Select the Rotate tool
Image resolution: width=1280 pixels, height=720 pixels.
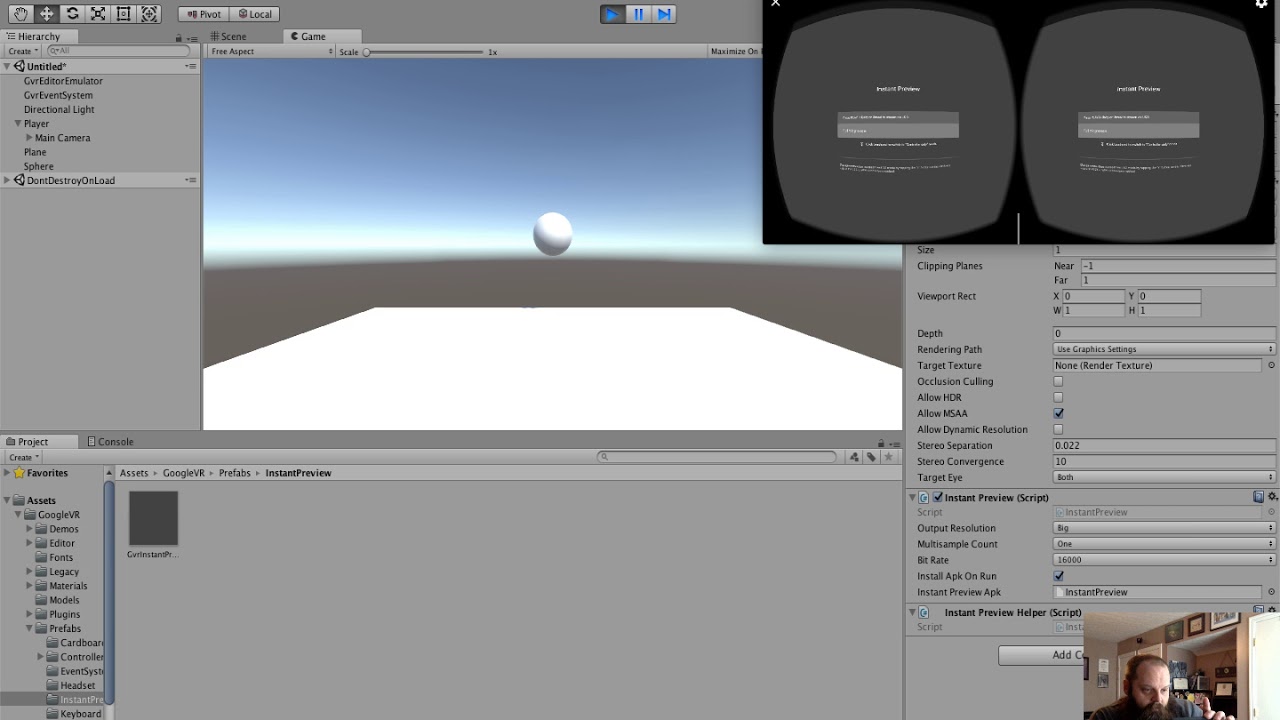(x=72, y=14)
